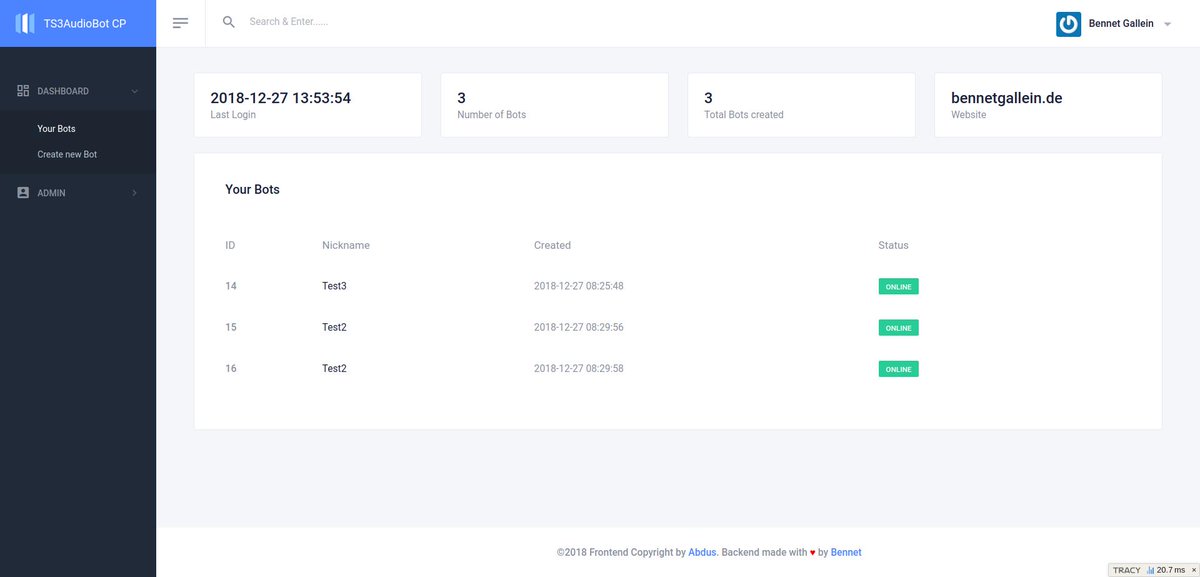
Task: Click the ID column header
Action: pos(230,245)
